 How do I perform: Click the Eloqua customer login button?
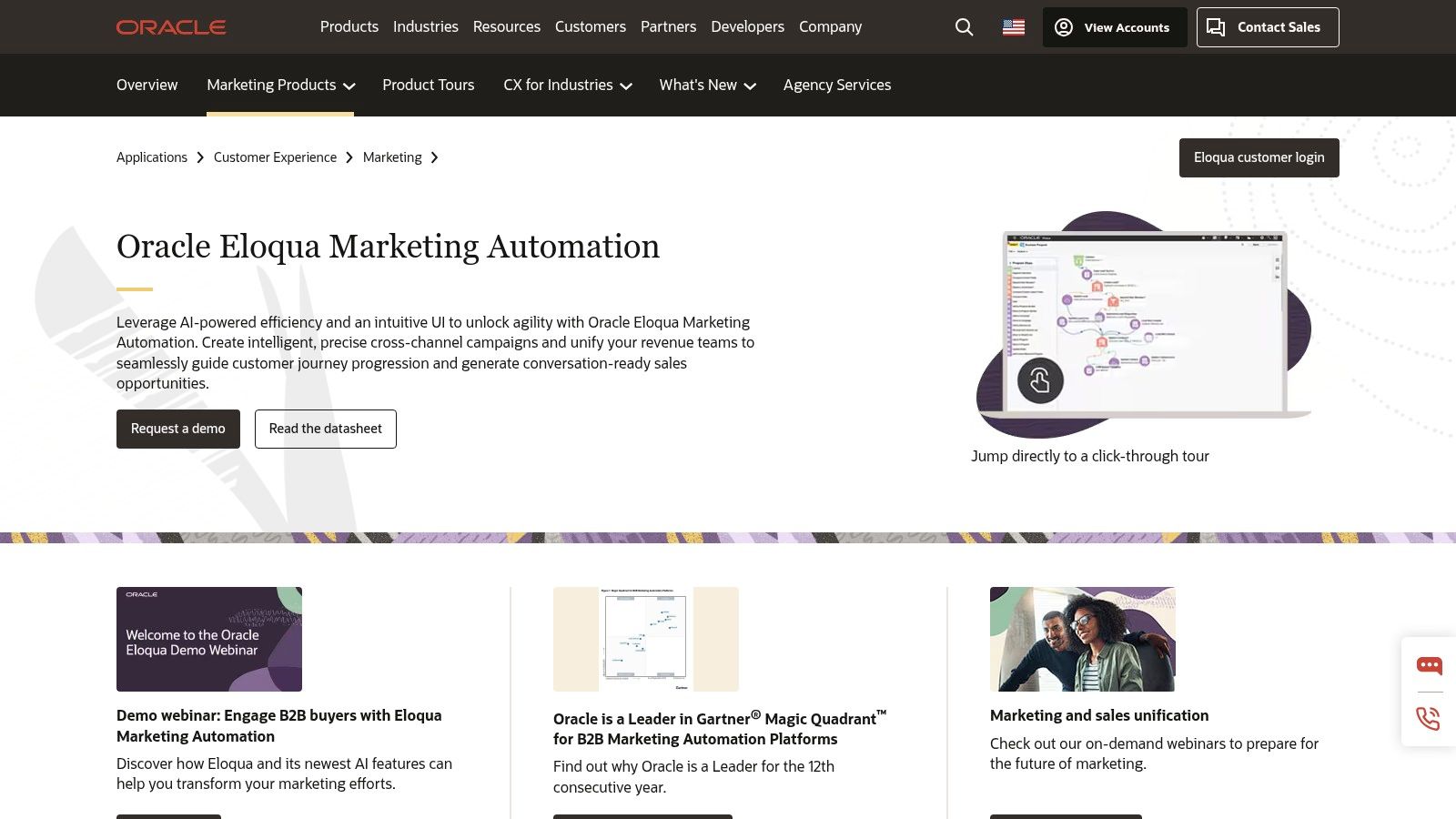pos(1259,157)
